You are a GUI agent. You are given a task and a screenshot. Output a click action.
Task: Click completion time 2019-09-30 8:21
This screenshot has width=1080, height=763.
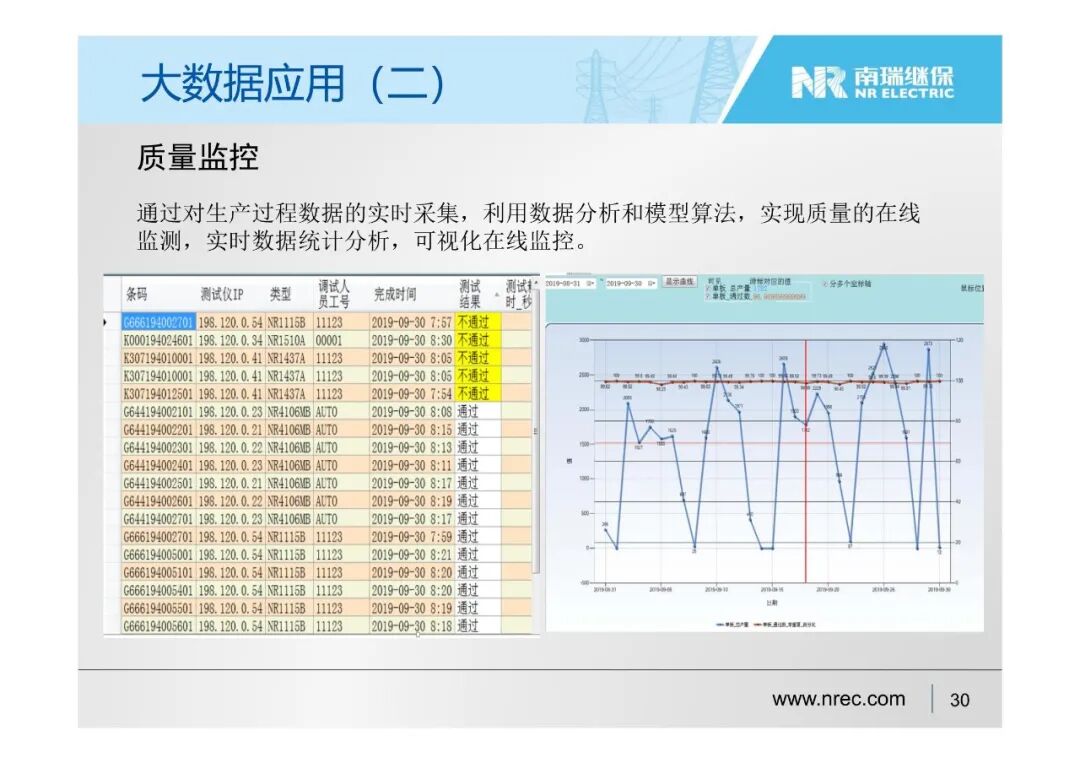click(411, 555)
